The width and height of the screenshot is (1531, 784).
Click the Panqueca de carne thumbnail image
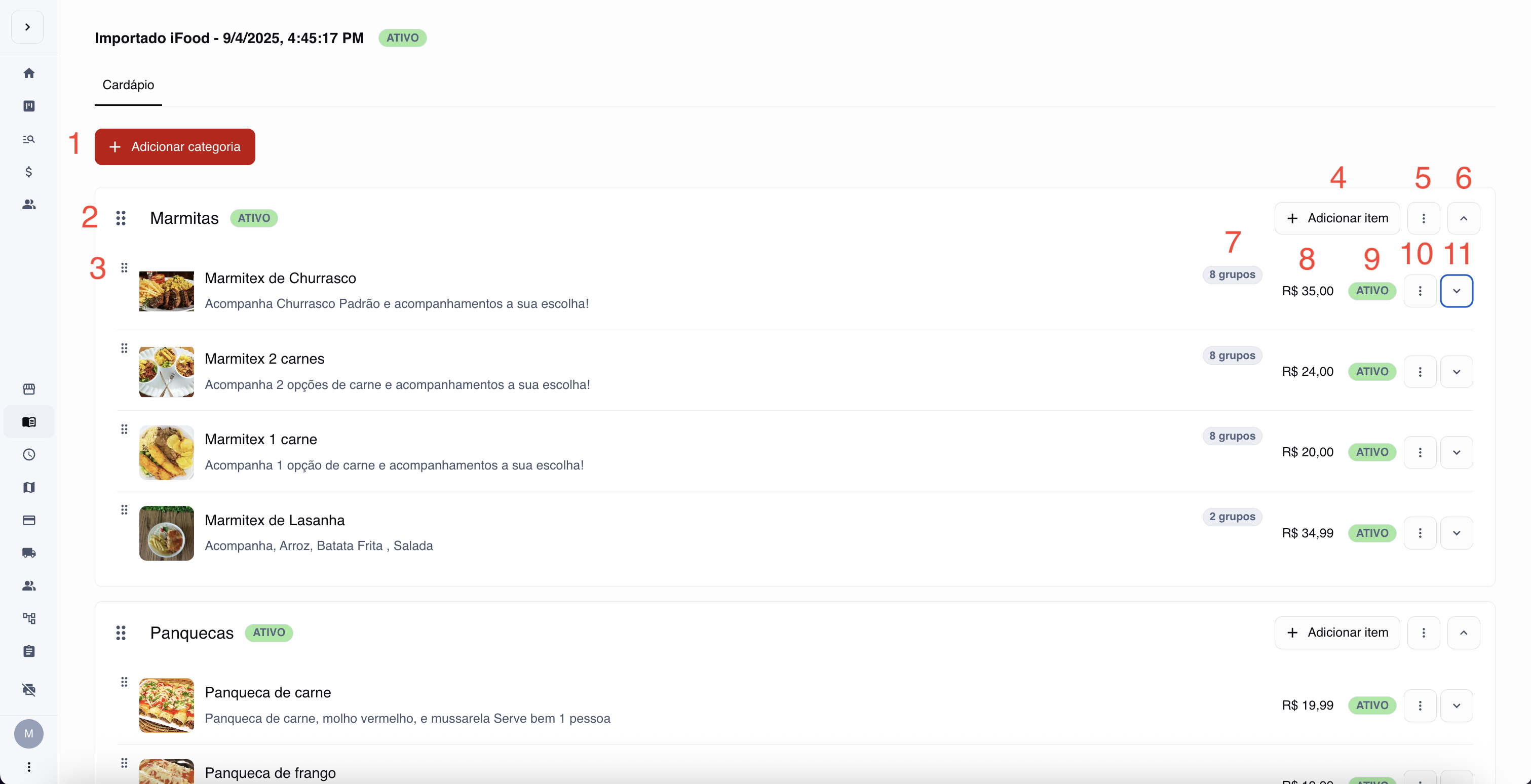166,705
